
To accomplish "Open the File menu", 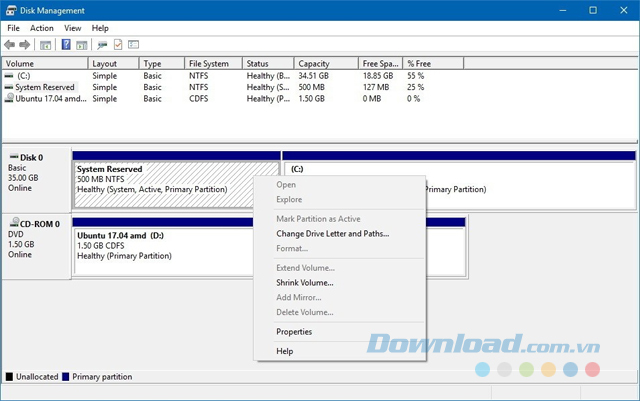I will [x=13, y=28].
